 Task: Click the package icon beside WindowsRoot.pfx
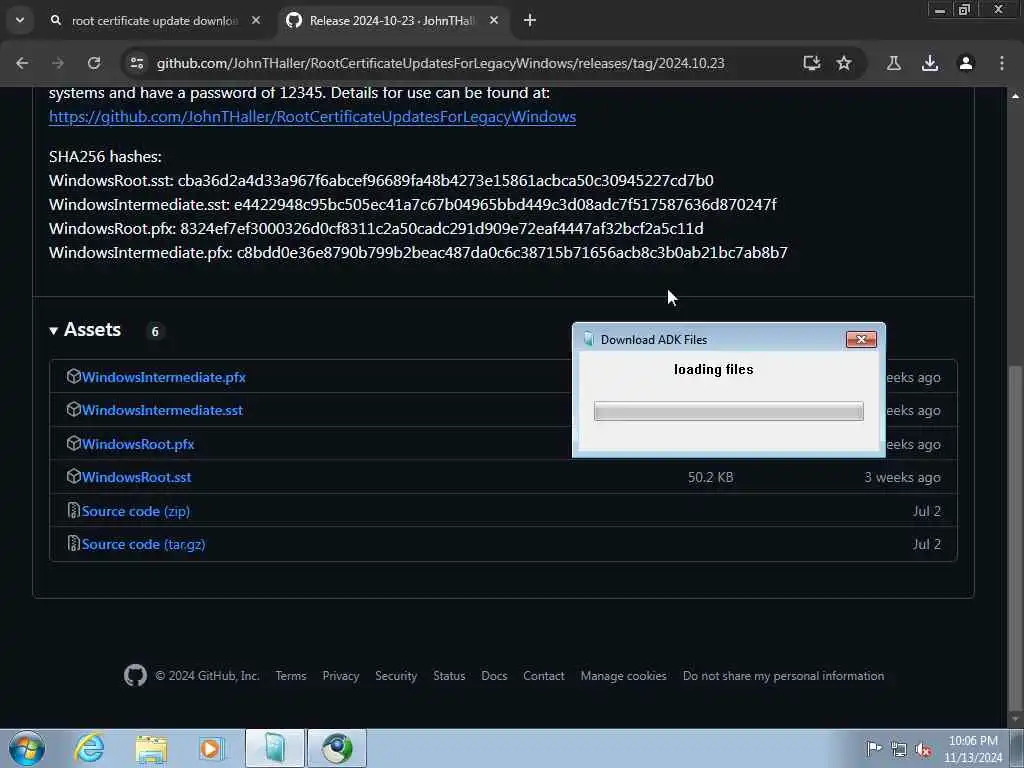[73, 443]
